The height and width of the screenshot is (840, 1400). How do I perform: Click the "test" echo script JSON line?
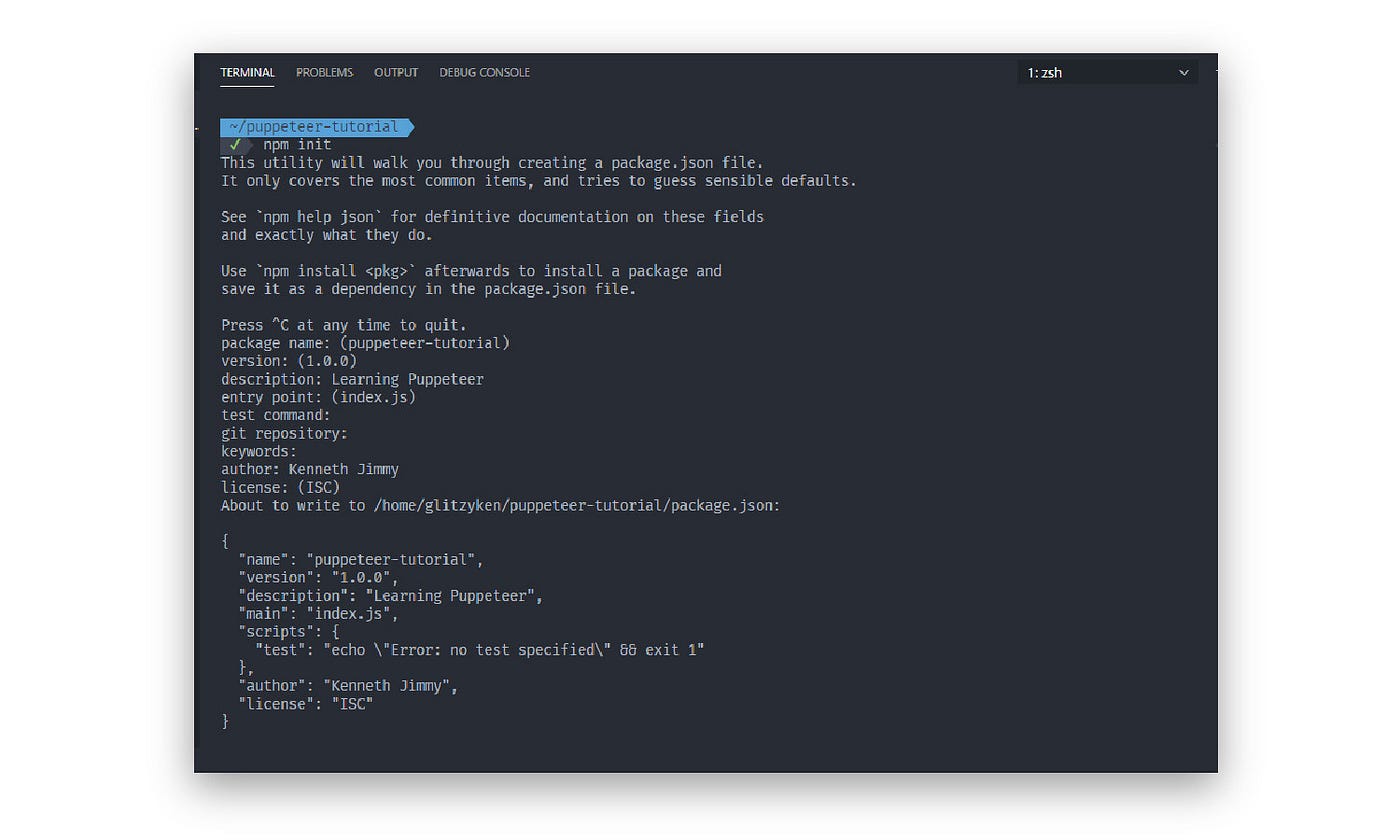point(480,650)
